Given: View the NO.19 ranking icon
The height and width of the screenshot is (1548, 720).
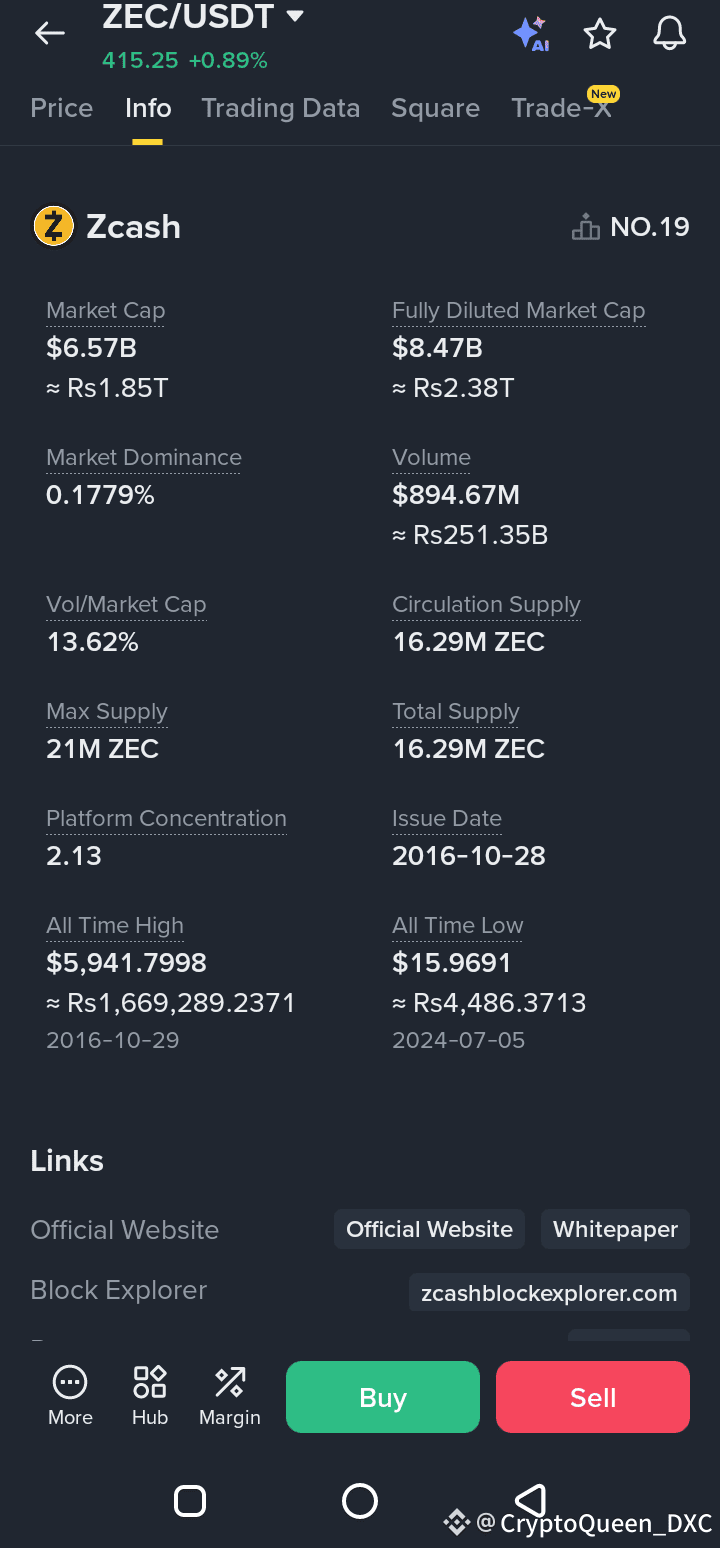Looking at the screenshot, I should [x=585, y=228].
